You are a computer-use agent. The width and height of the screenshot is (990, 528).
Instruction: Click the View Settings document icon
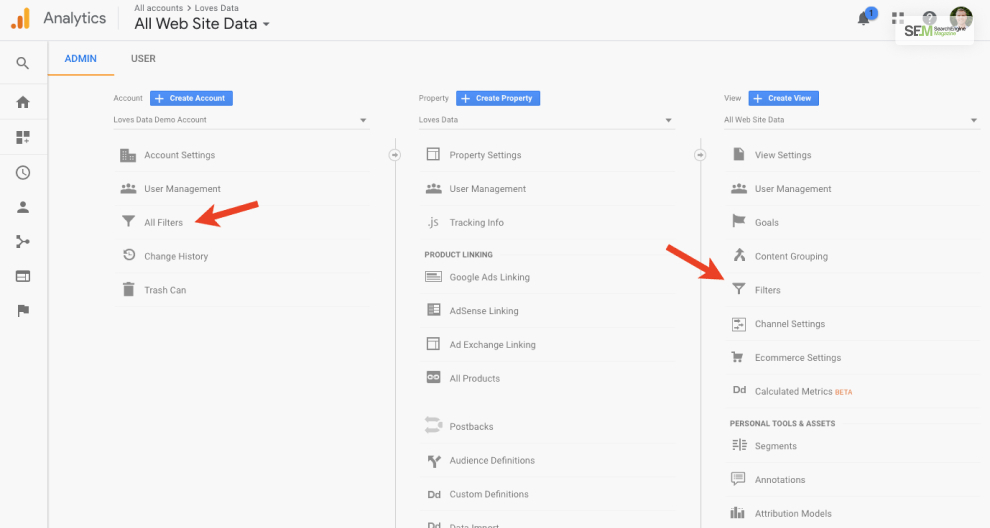[x=738, y=154]
